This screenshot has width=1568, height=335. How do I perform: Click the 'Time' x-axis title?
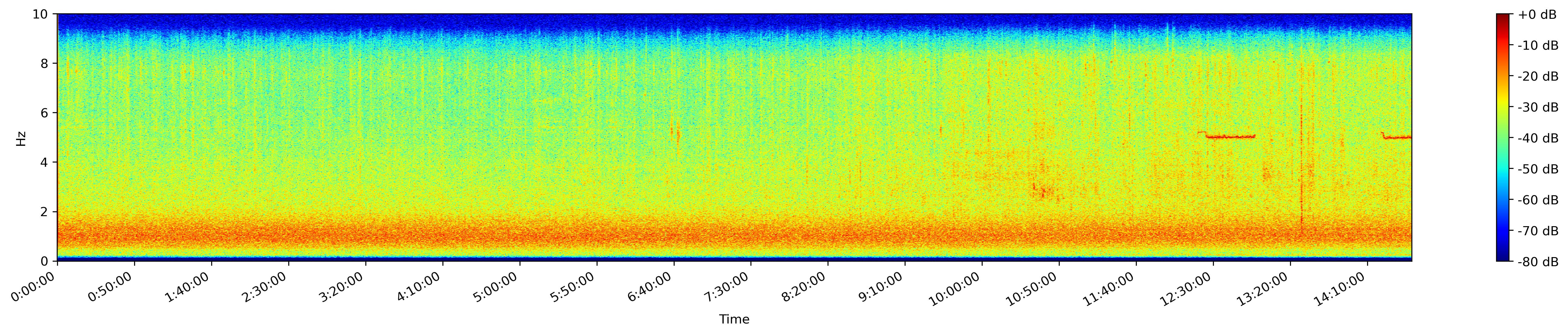[x=734, y=320]
